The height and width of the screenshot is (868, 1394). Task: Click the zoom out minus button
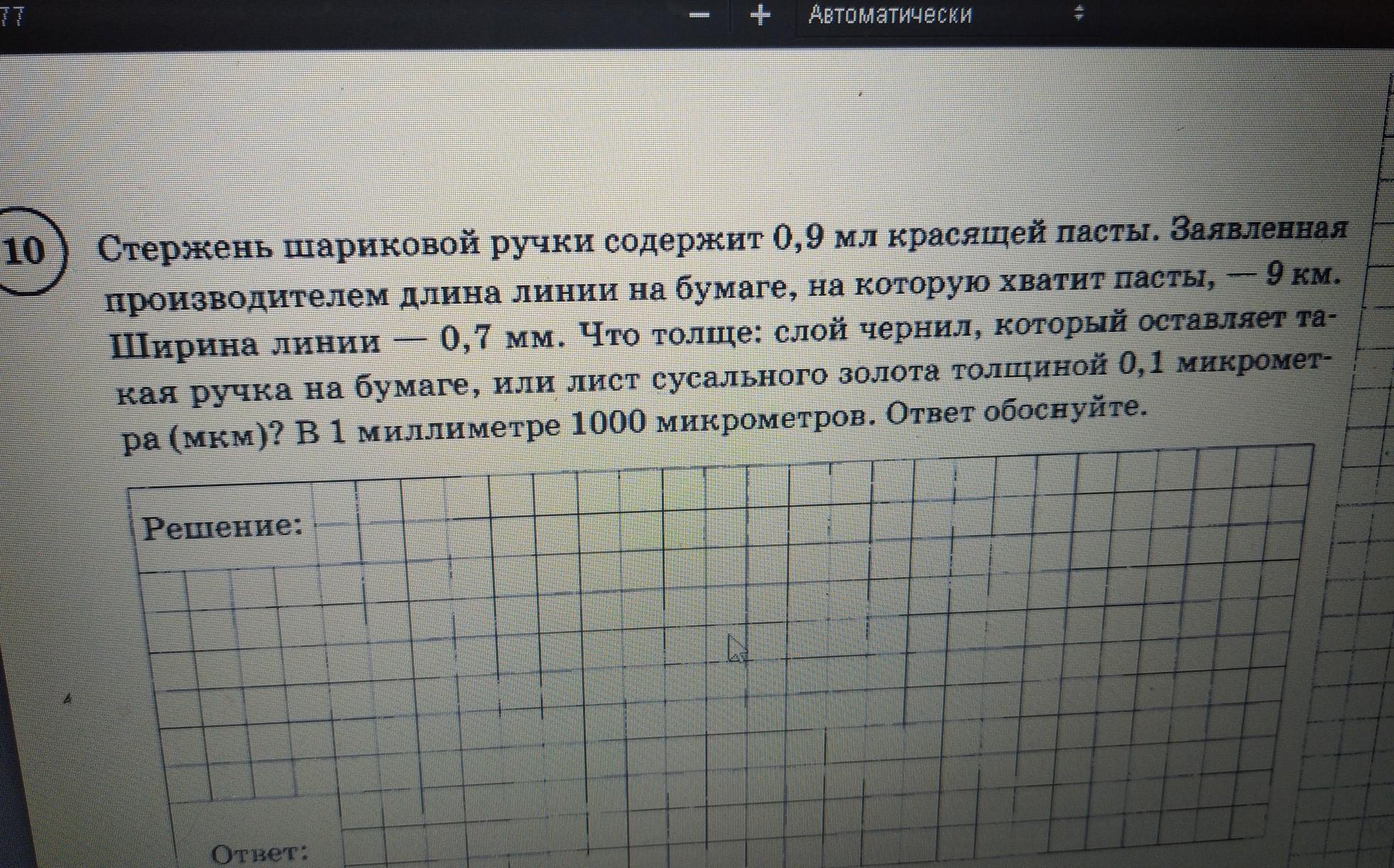pos(699,15)
